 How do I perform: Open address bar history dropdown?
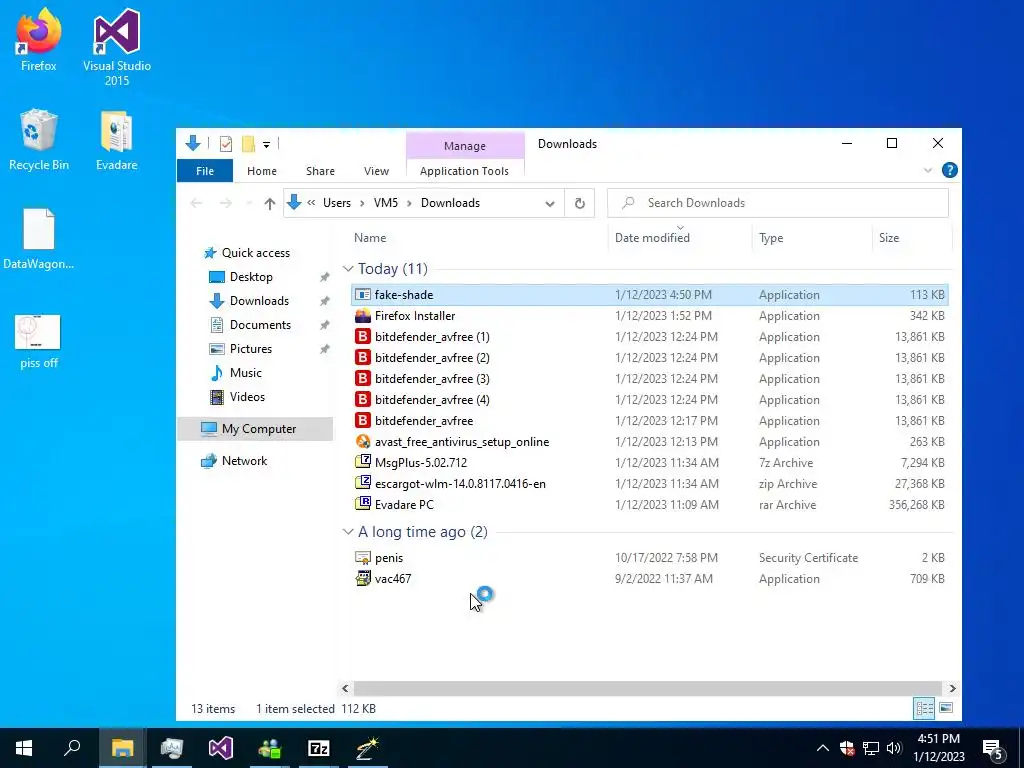coord(550,204)
